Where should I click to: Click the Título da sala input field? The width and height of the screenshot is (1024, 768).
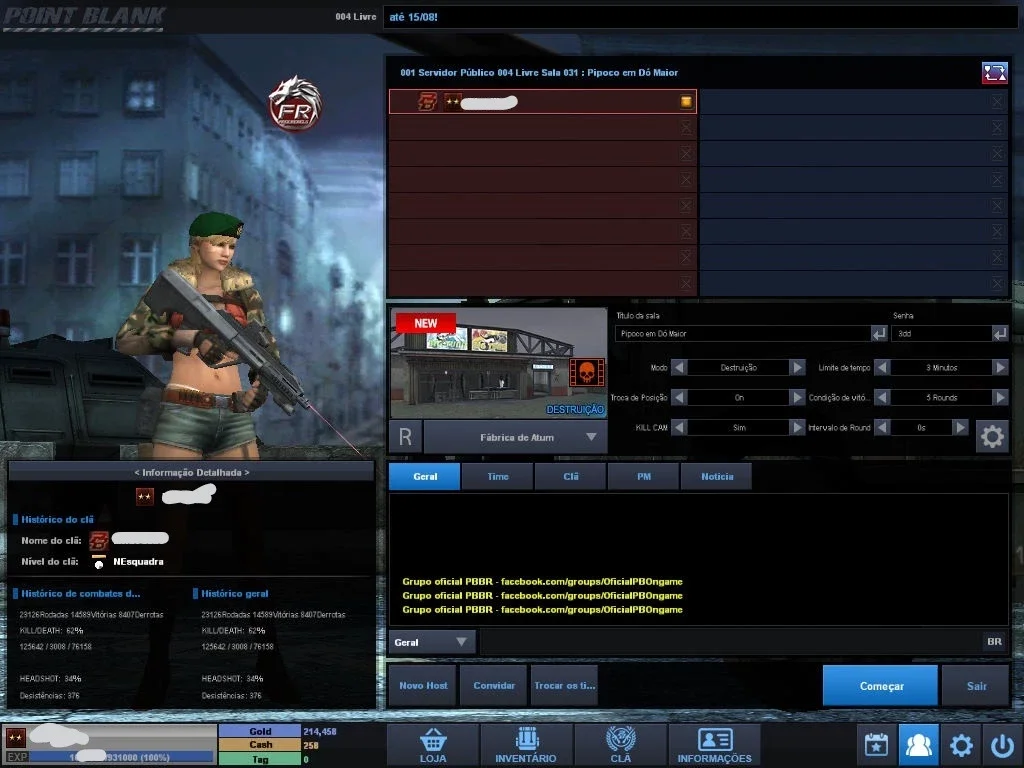[743, 334]
